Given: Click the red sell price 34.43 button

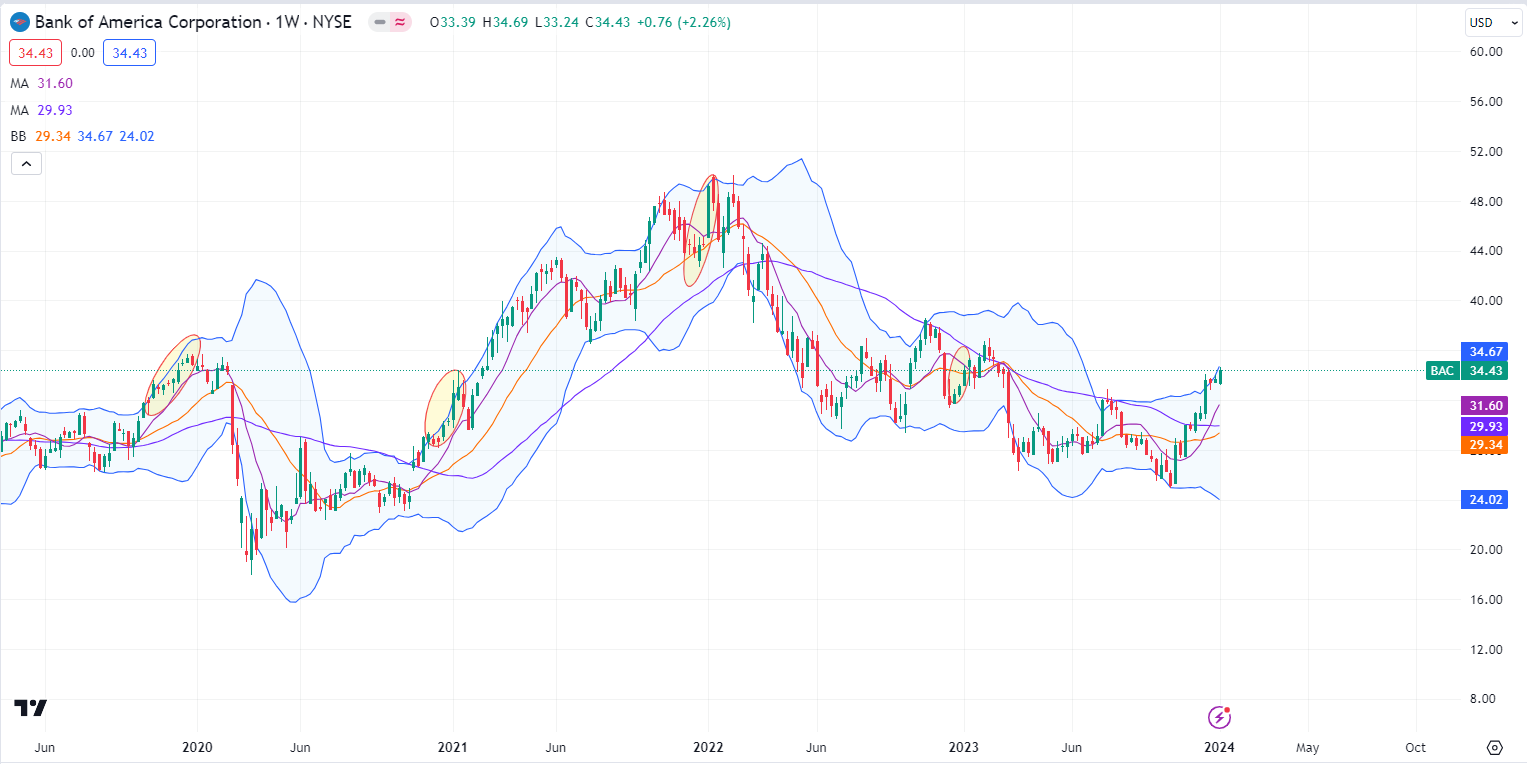Looking at the screenshot, I should (36, 53).
